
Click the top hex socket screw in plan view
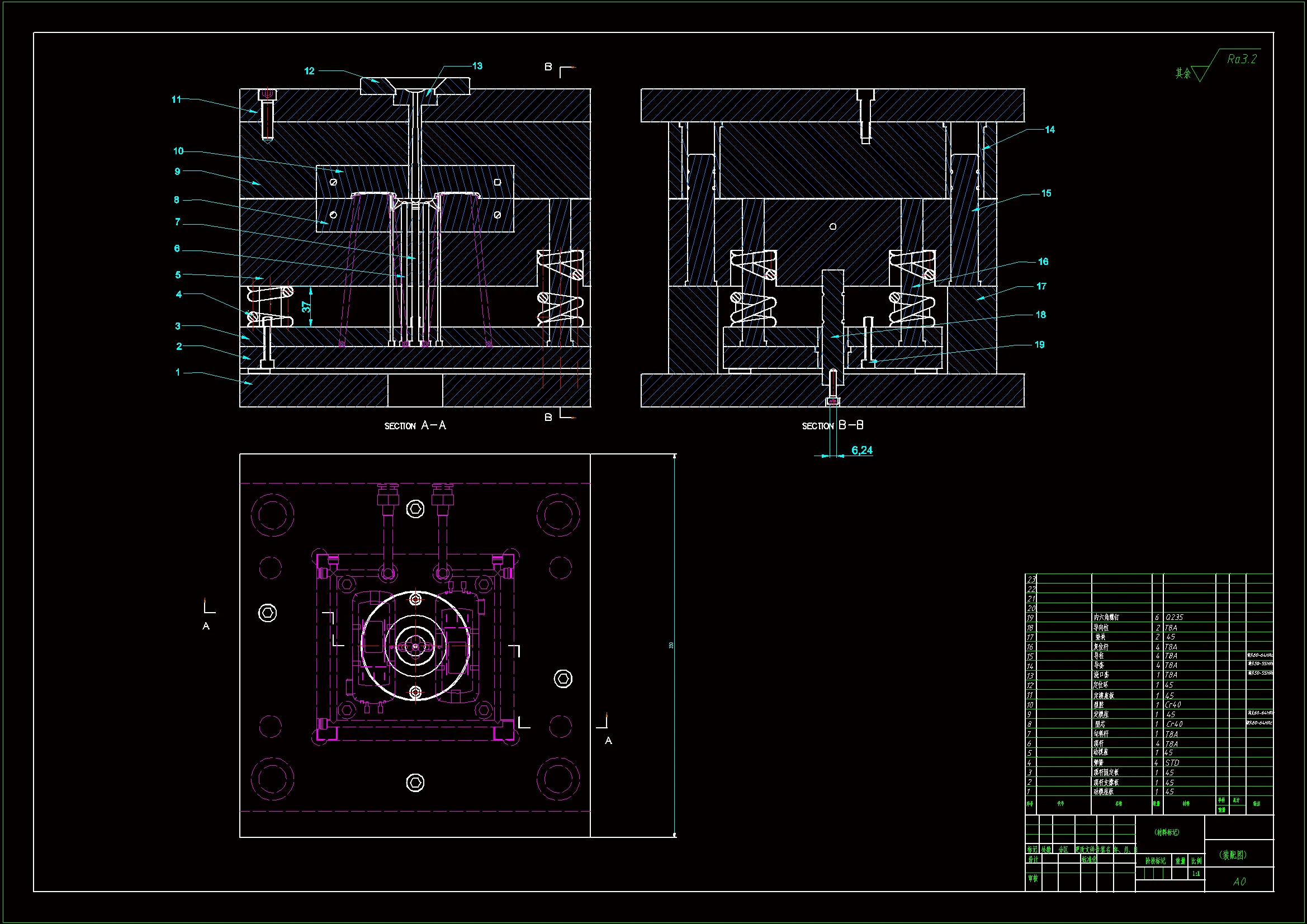[x=415, y=509]
